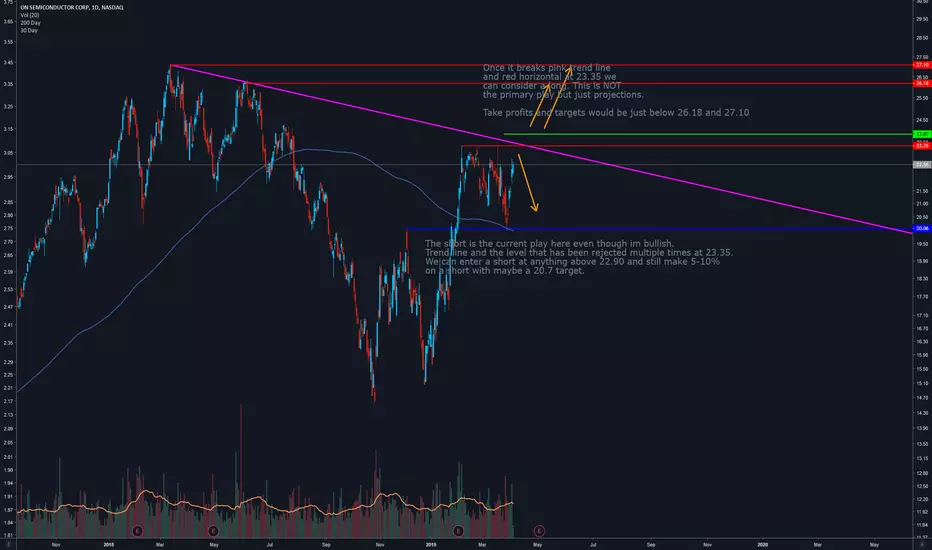Click the 2018 label on time axis

pos(109,544)
